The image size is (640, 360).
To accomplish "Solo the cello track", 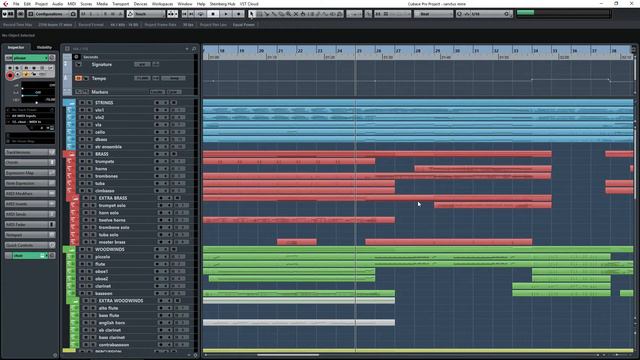I will 89,132.
